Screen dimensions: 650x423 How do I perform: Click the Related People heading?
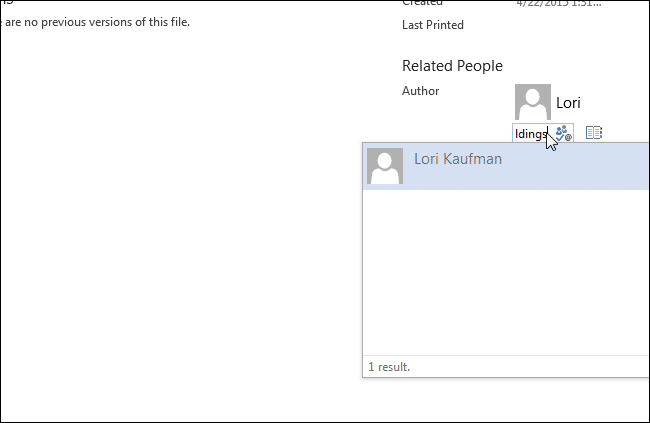click(452, 66)
